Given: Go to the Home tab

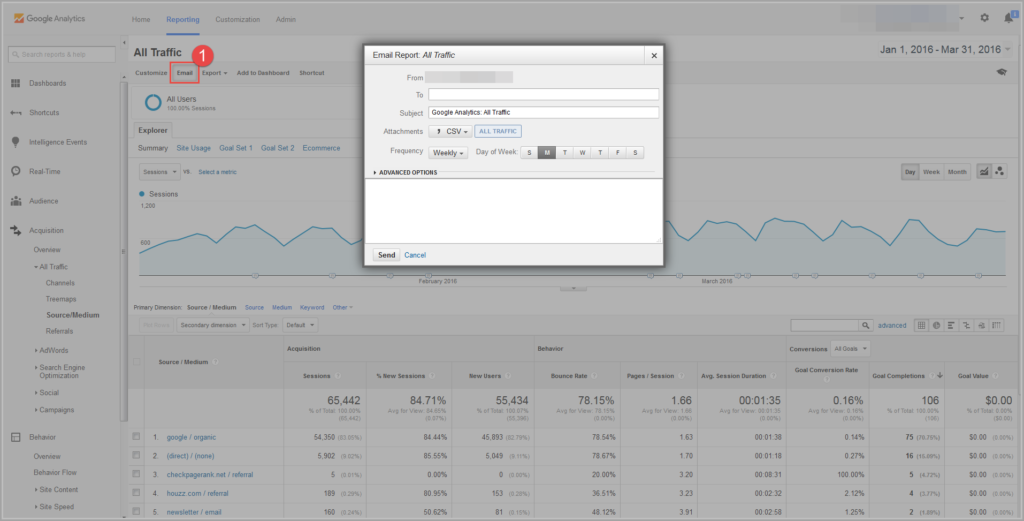Looking at the screenshot, I should 141,20.
